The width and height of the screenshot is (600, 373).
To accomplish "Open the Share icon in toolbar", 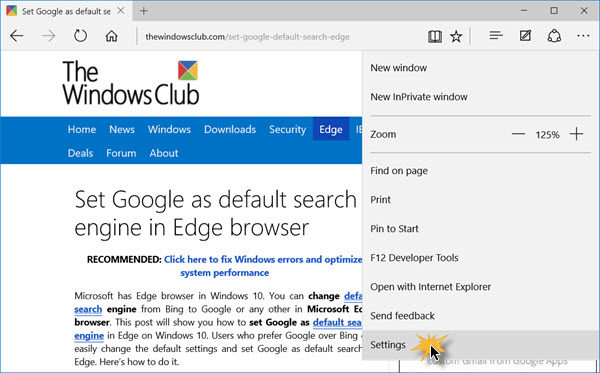I will tap(554, 36).
